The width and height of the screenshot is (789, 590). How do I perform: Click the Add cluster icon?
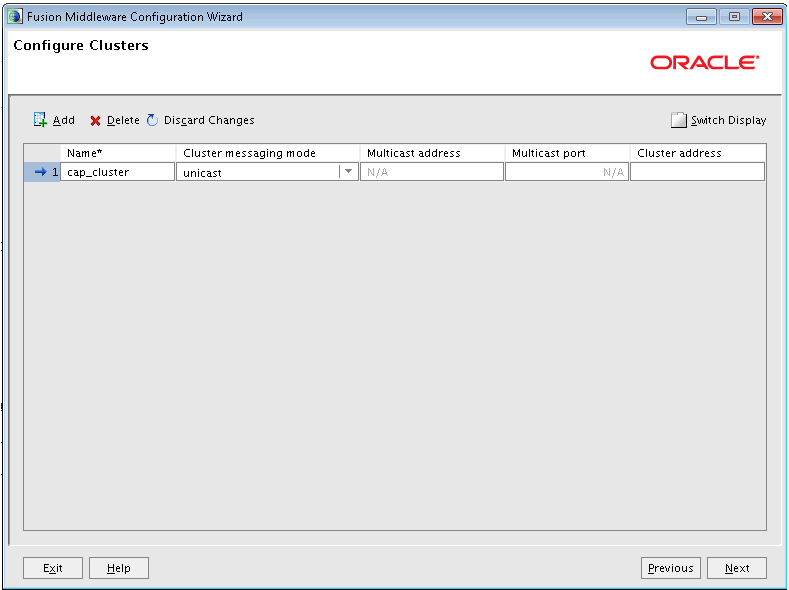tap(40, 120)
